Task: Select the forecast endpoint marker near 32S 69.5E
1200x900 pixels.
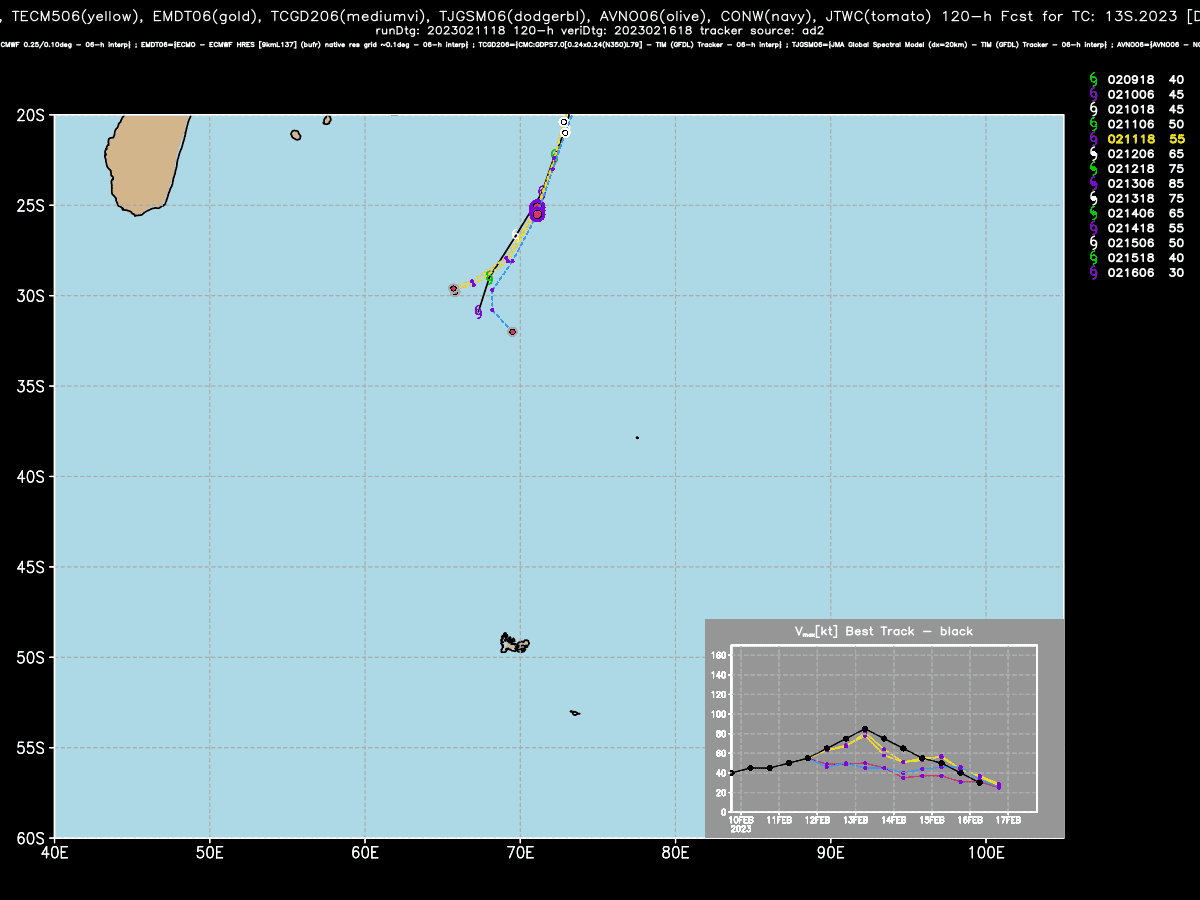Action: point(512,332)
